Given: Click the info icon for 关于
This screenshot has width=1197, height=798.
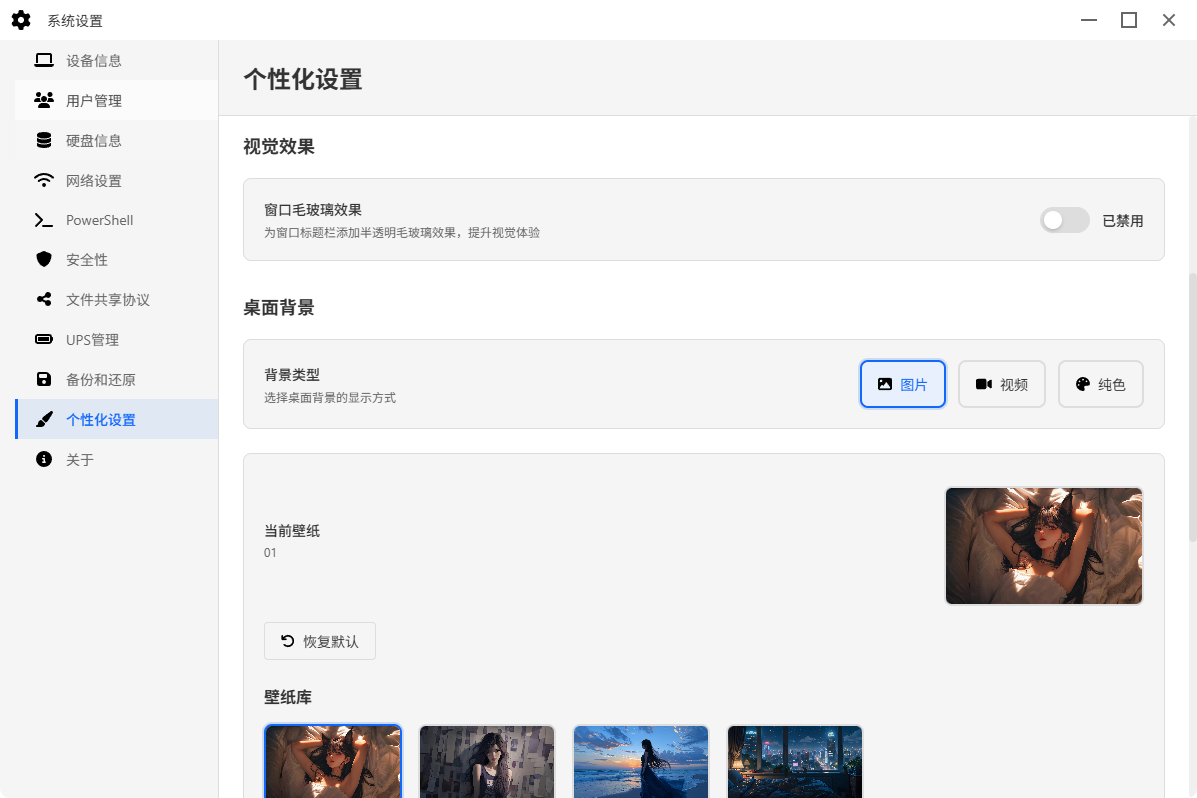Looking at the screenshot, I should point(44,459).
